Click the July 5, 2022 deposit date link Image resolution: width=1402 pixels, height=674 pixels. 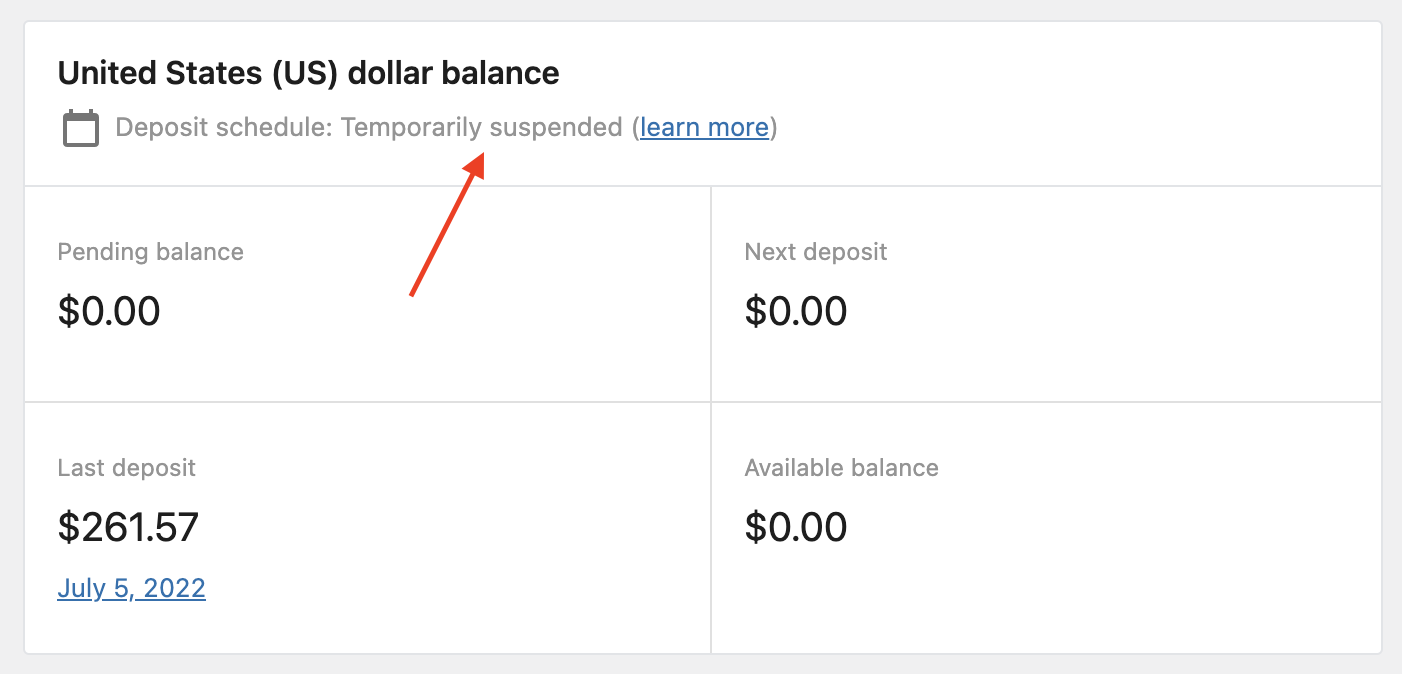click(131, 588)
